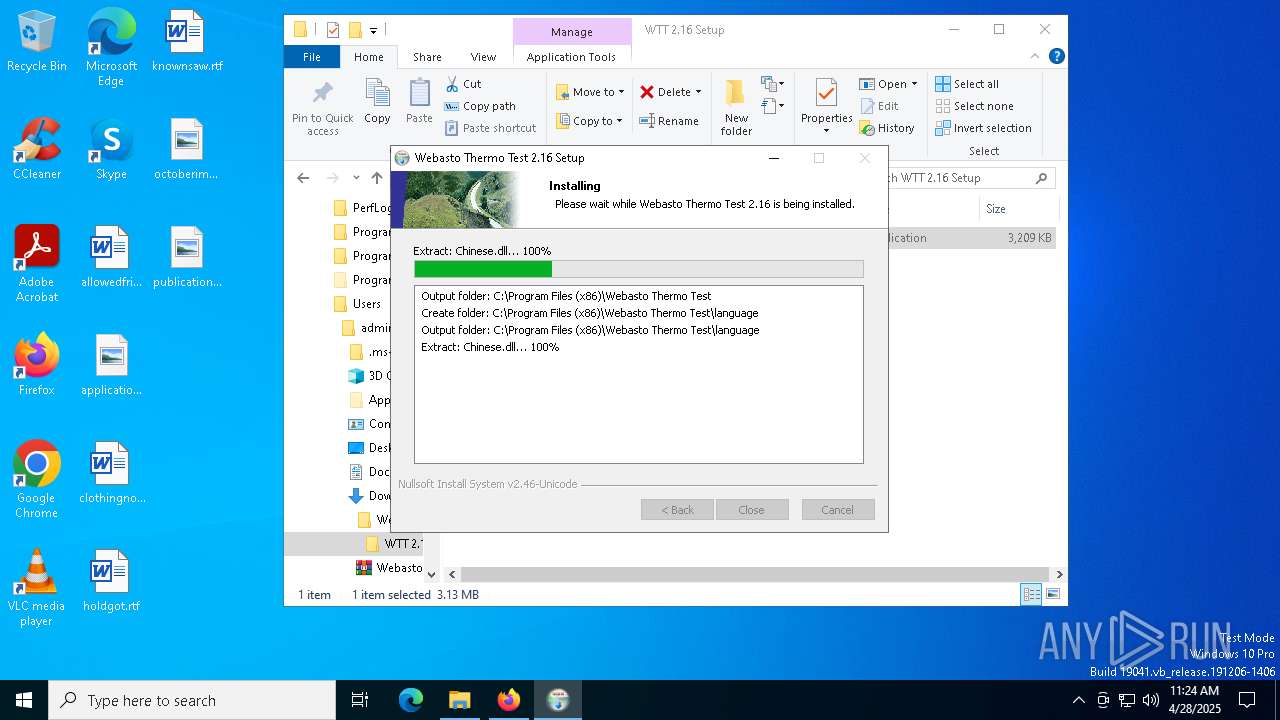Click Cut in the Explorer ribbon
Screen dimensions: 1280x720
tap(463, 84)
